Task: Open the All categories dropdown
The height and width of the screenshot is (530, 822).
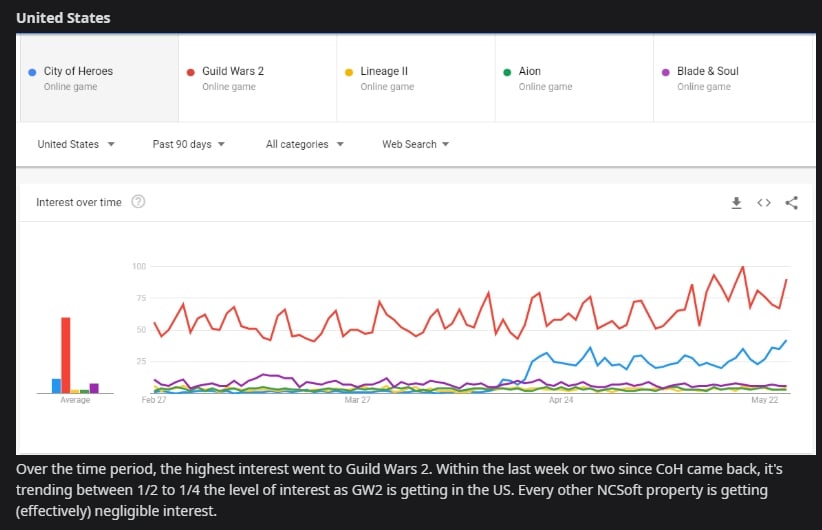Action: coord(305,144)
